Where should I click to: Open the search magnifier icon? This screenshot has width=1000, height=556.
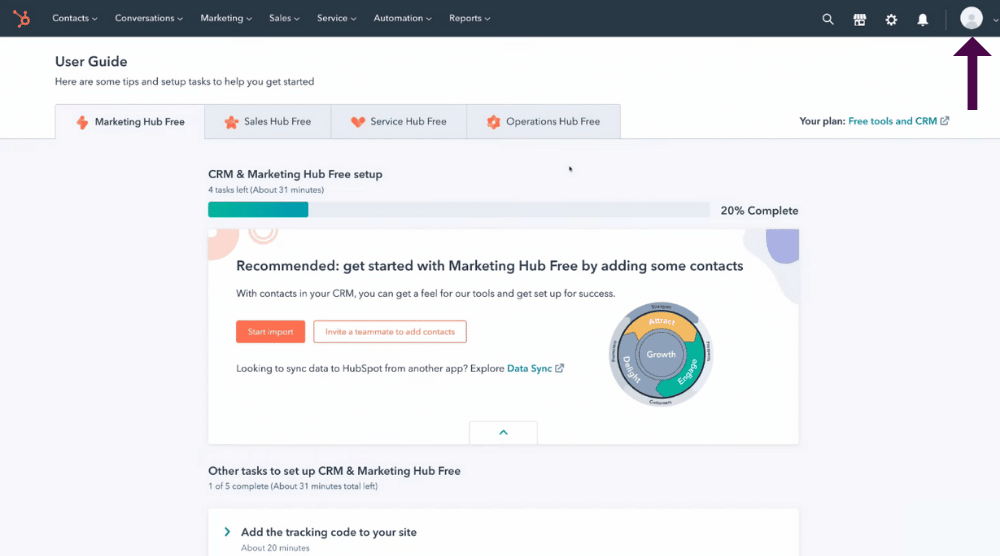828,19
